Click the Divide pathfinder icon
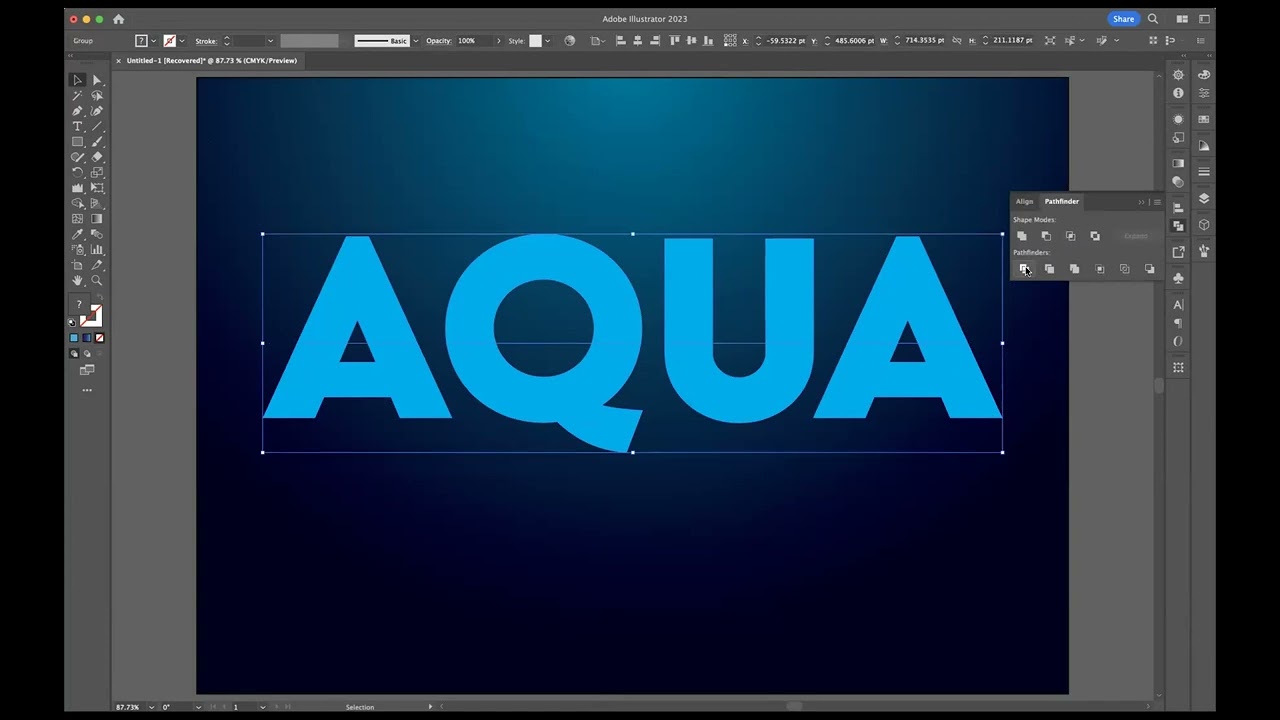The height and width of the screenshot is (720, 1280). 1023,269
